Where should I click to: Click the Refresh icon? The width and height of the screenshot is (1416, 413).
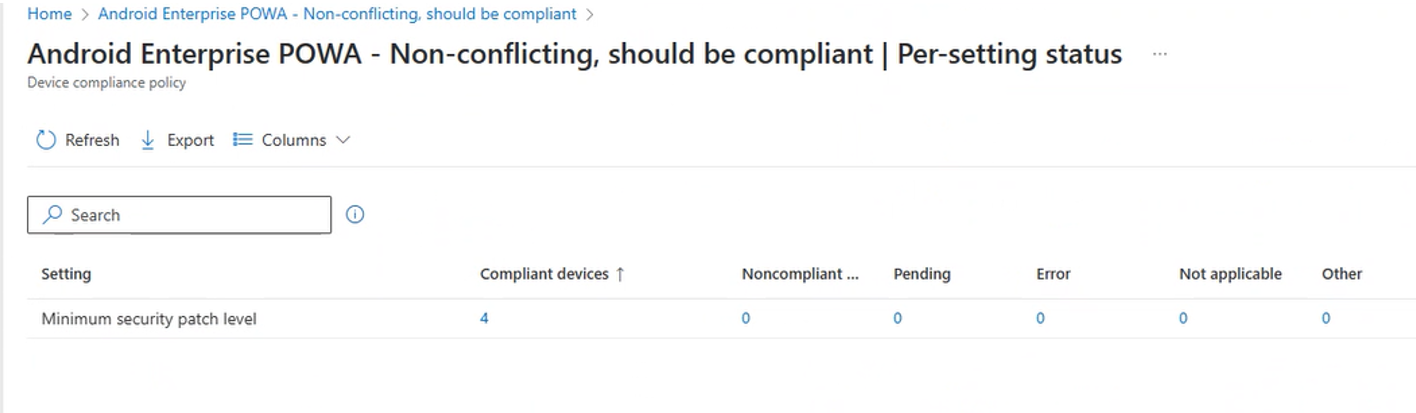click(x=46, y=140)
